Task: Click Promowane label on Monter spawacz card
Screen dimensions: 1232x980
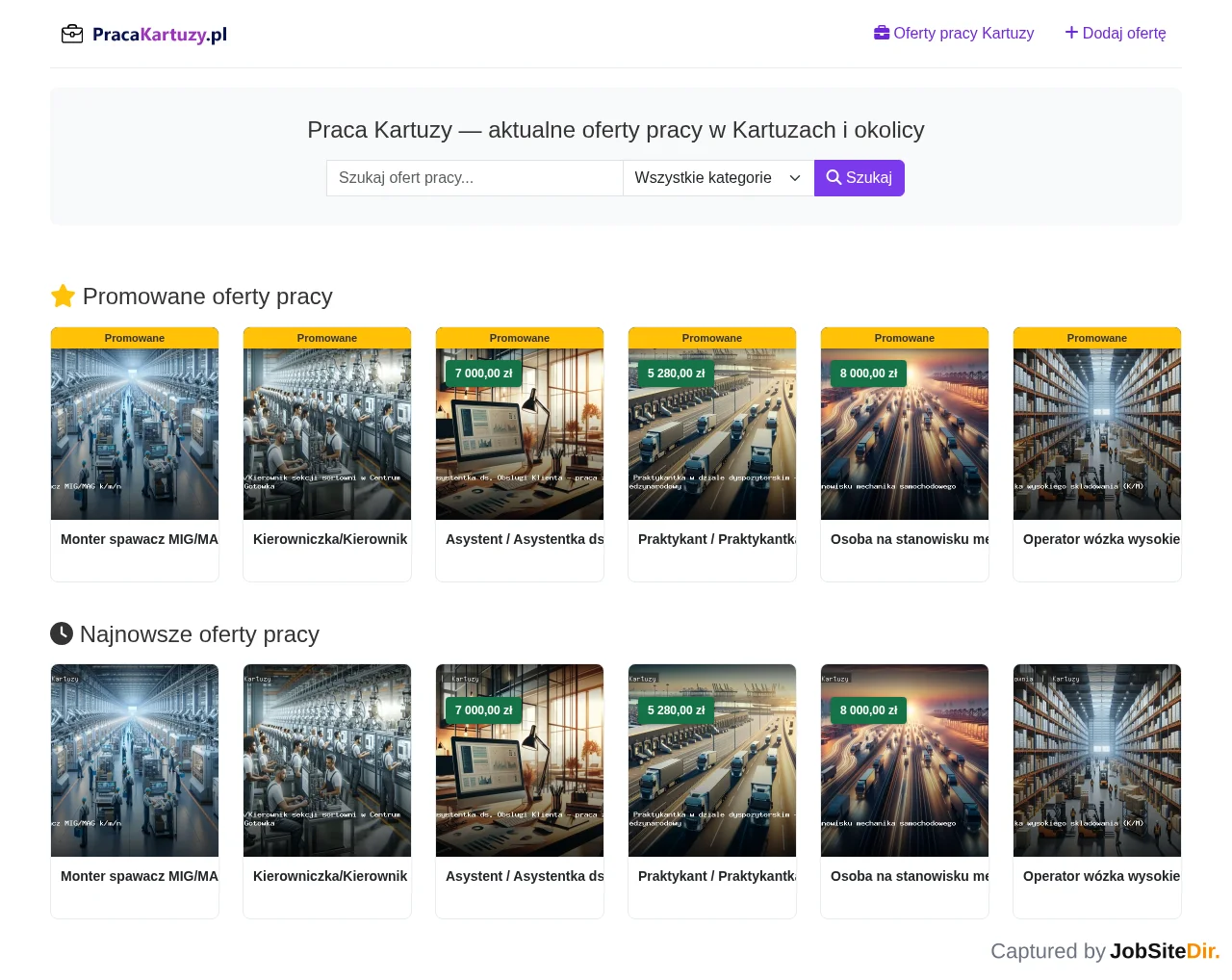Action: 135,338
